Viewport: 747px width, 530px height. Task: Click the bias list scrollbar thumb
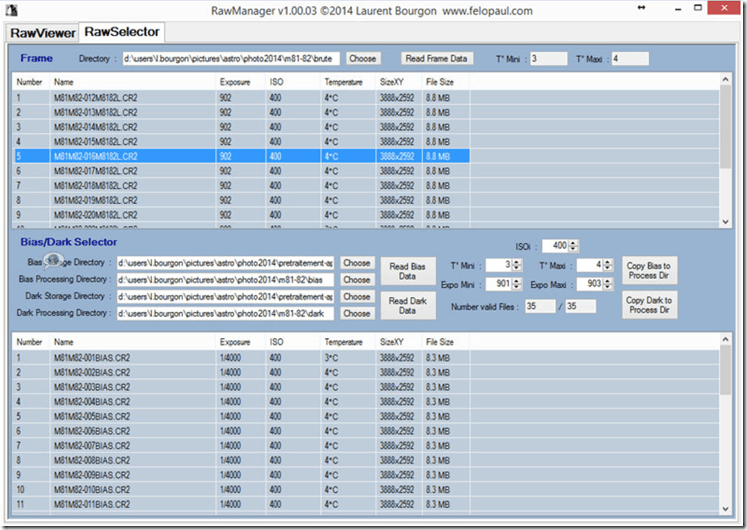coord(725,370)
